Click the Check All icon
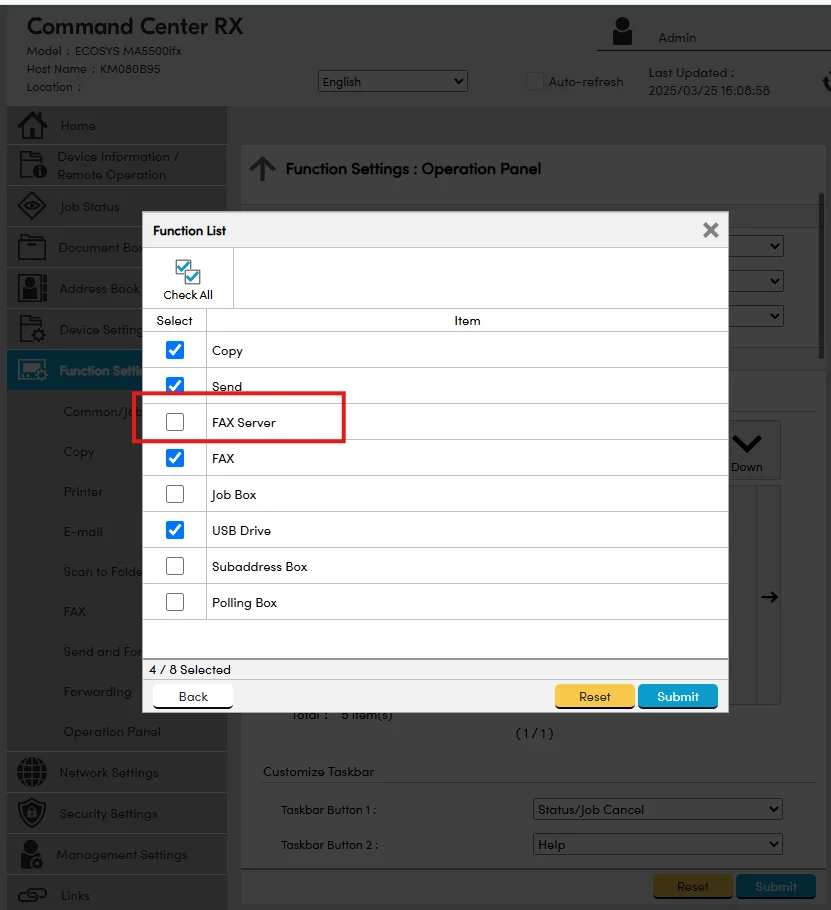 coord(188,273)
